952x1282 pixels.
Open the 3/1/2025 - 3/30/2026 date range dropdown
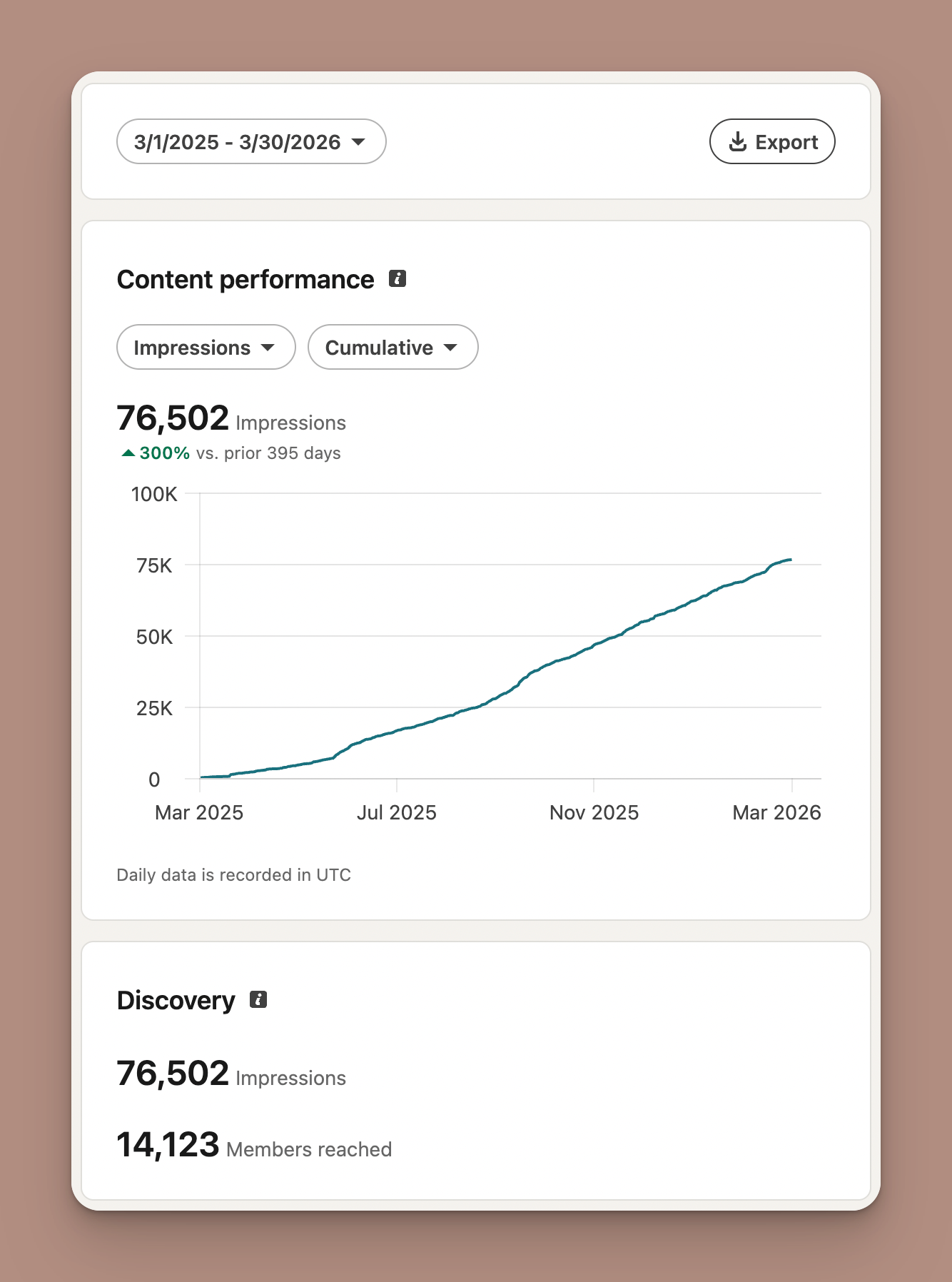(x=250, y=141)
